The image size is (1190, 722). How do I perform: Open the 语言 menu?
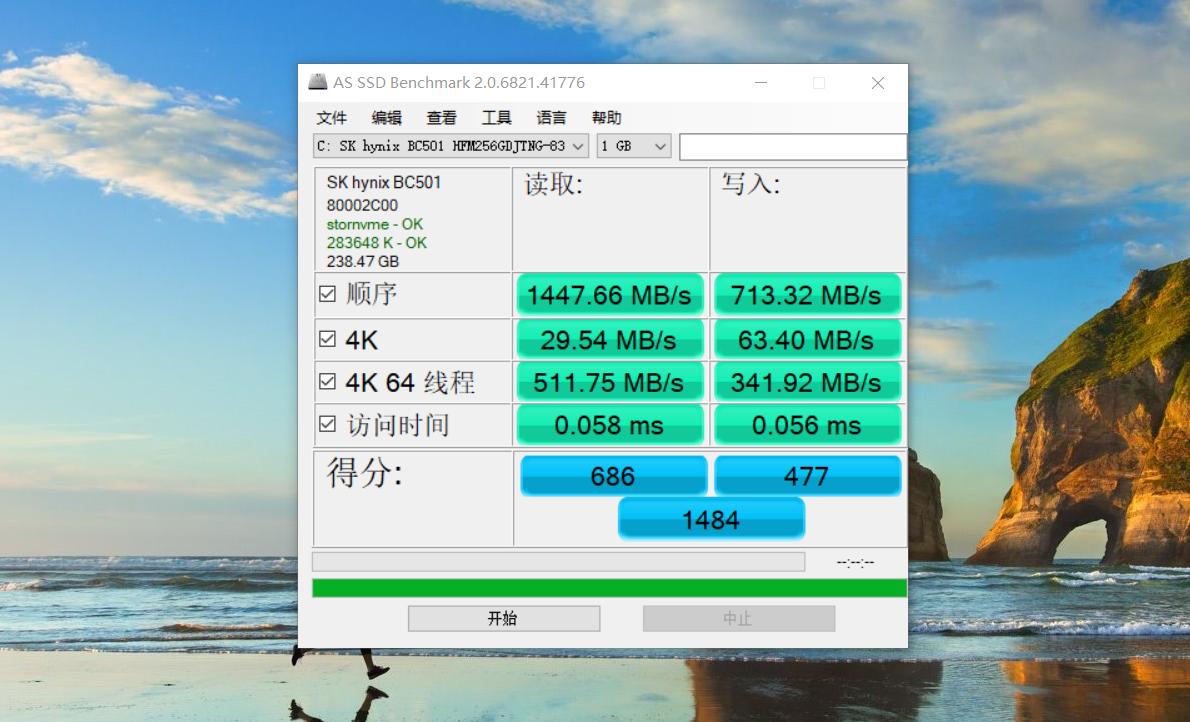click(x=551, y=118)
